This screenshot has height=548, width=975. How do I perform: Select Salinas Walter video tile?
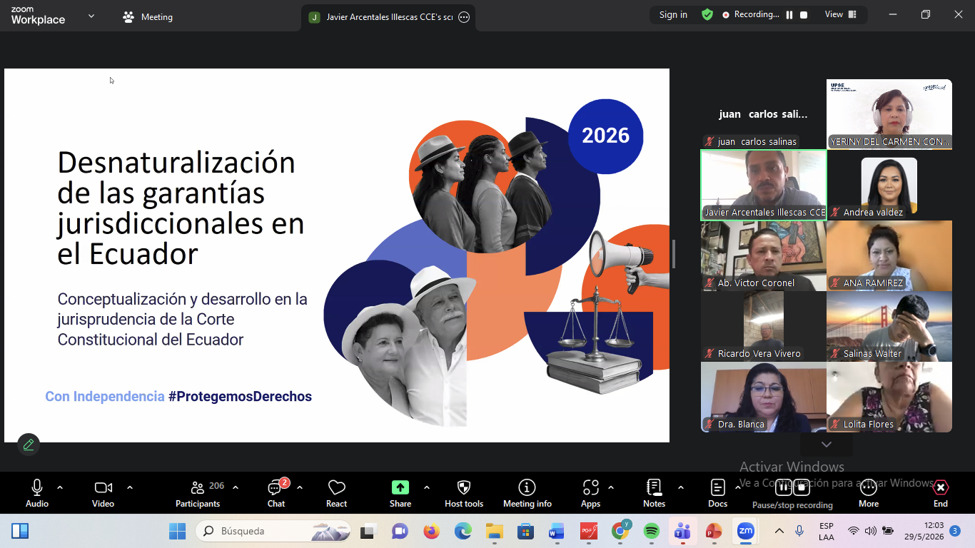(x=889, y=326)
